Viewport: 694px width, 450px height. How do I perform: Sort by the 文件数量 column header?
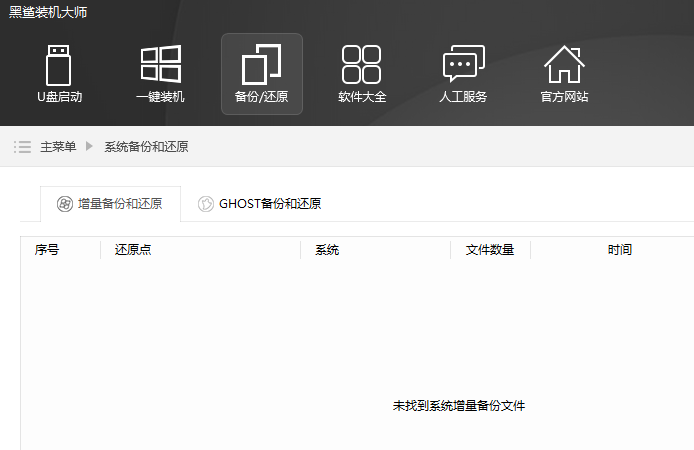490,250
